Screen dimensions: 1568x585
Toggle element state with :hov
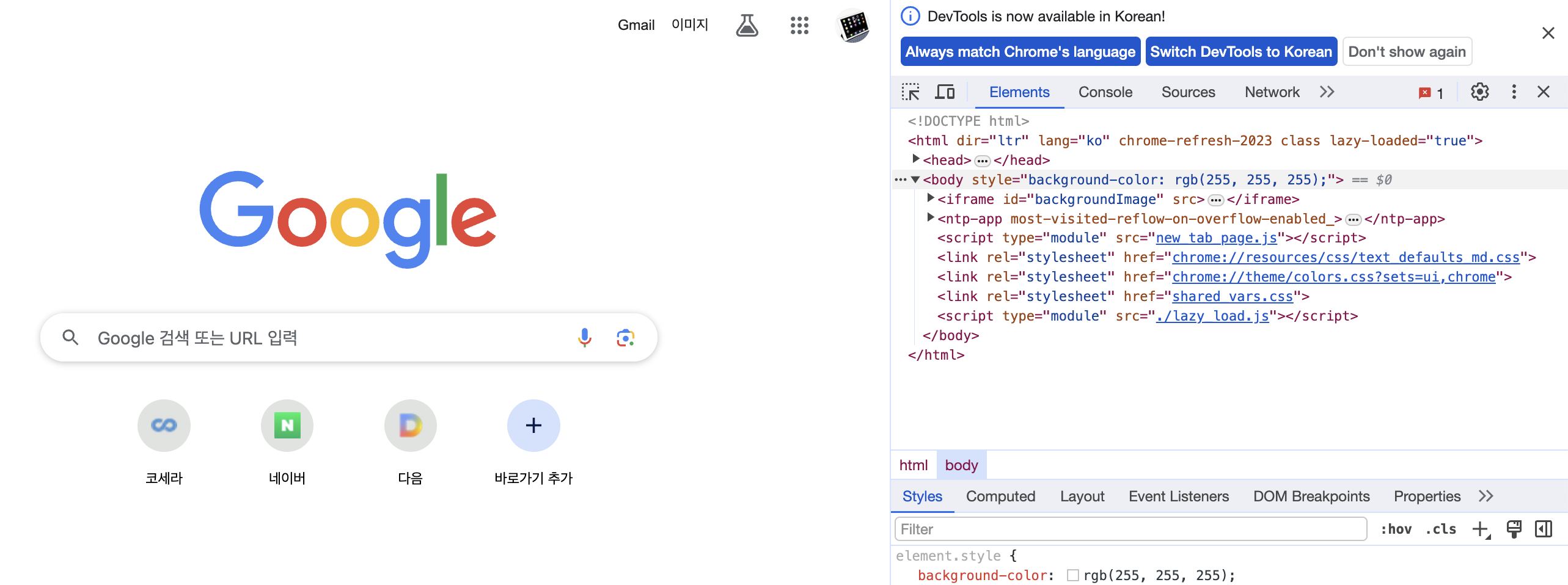(1396, 529)
